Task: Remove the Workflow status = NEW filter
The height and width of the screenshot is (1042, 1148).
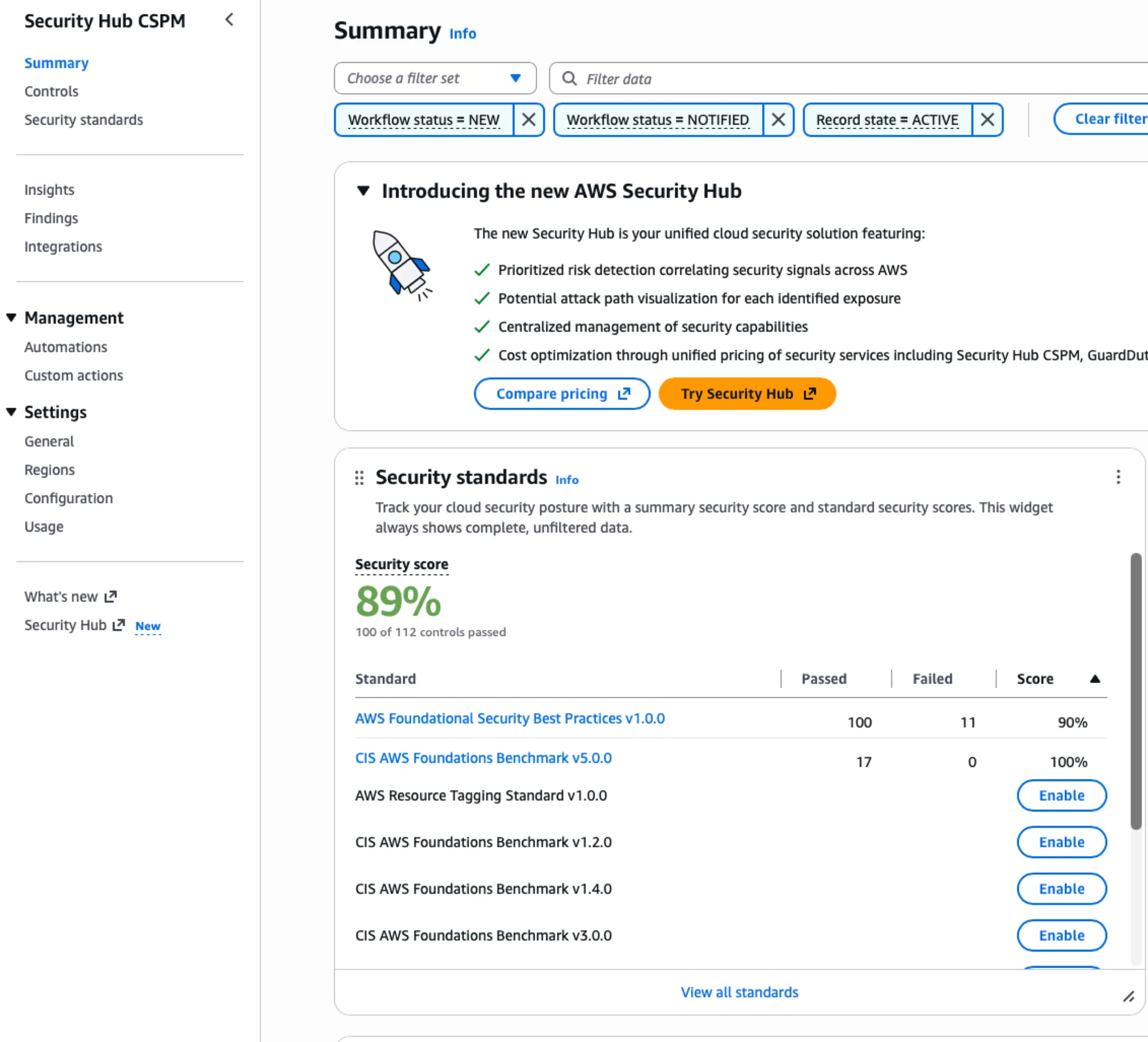Action: (x=529, y=120)
